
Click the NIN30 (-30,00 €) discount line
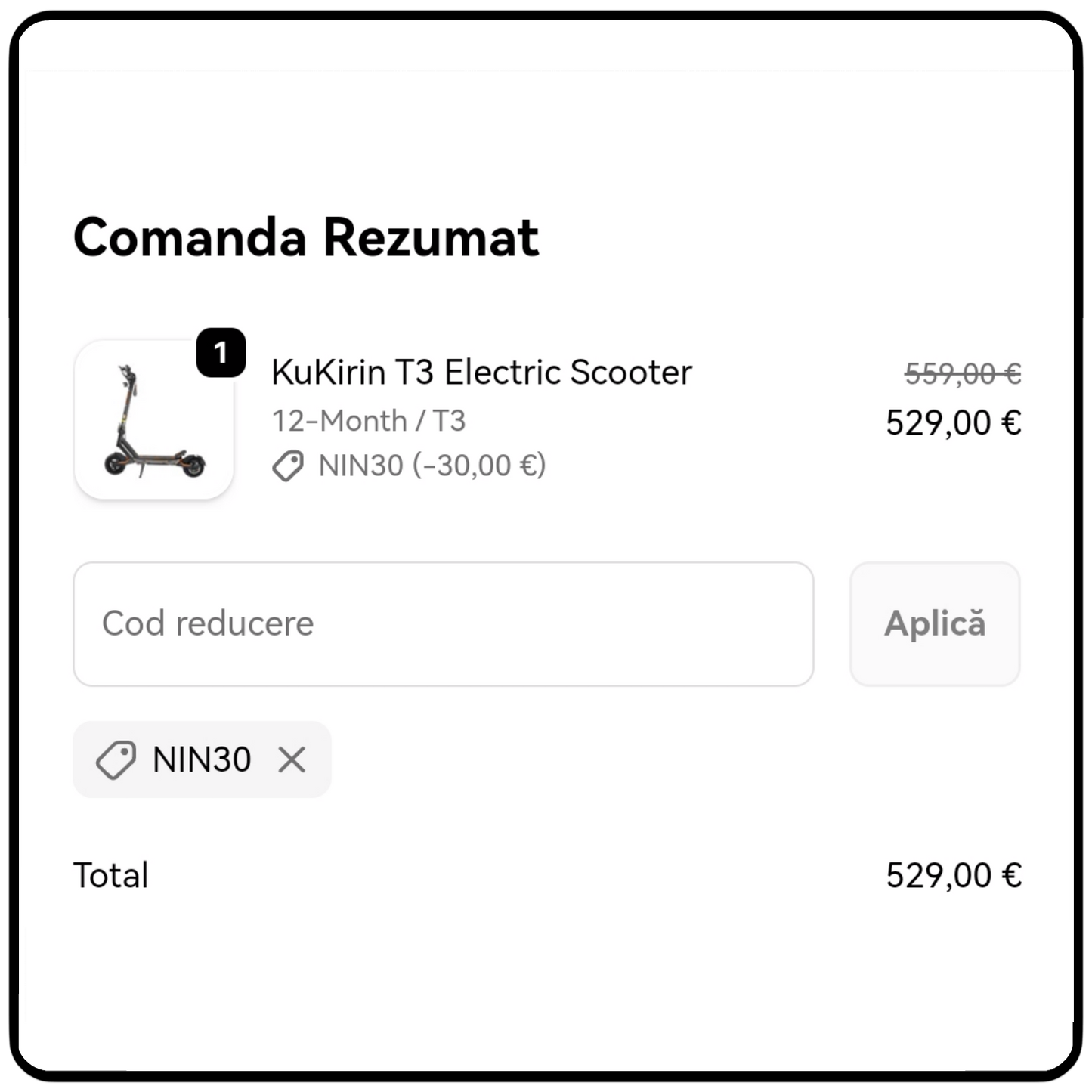[x=431, y=466]
